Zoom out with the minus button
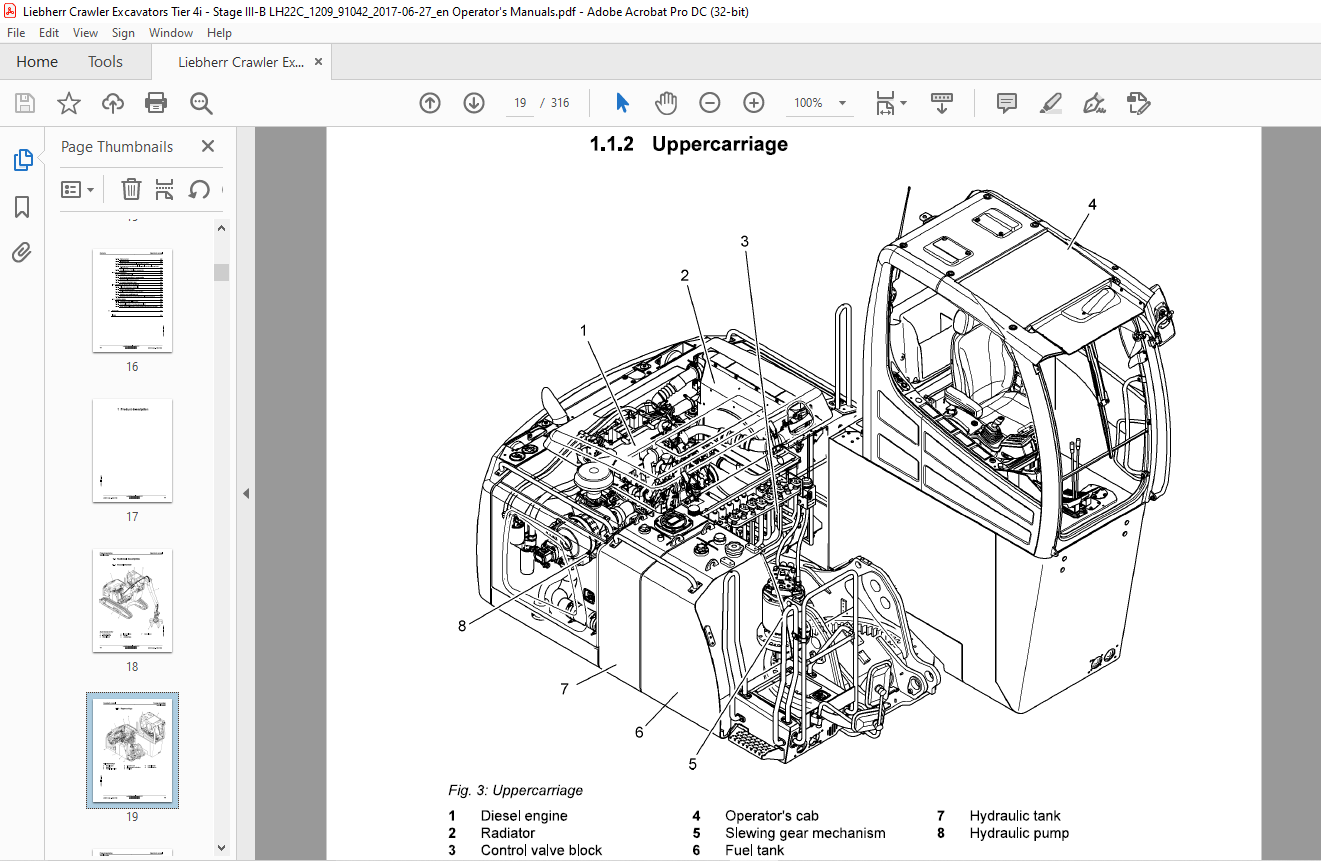The image size is (1321, 861). tap(710, 103)
